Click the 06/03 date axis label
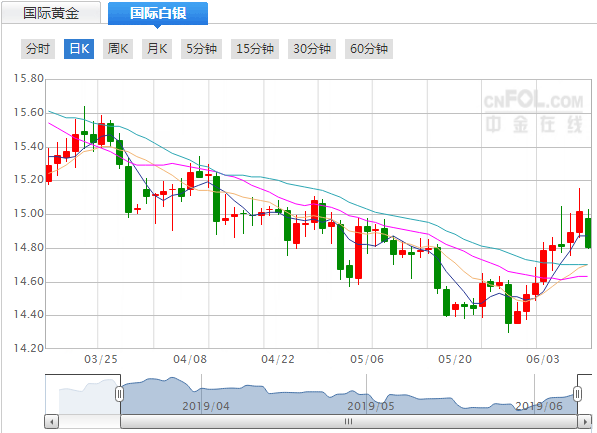The height and width of the screenshot is (433, 597). point(543,359)
